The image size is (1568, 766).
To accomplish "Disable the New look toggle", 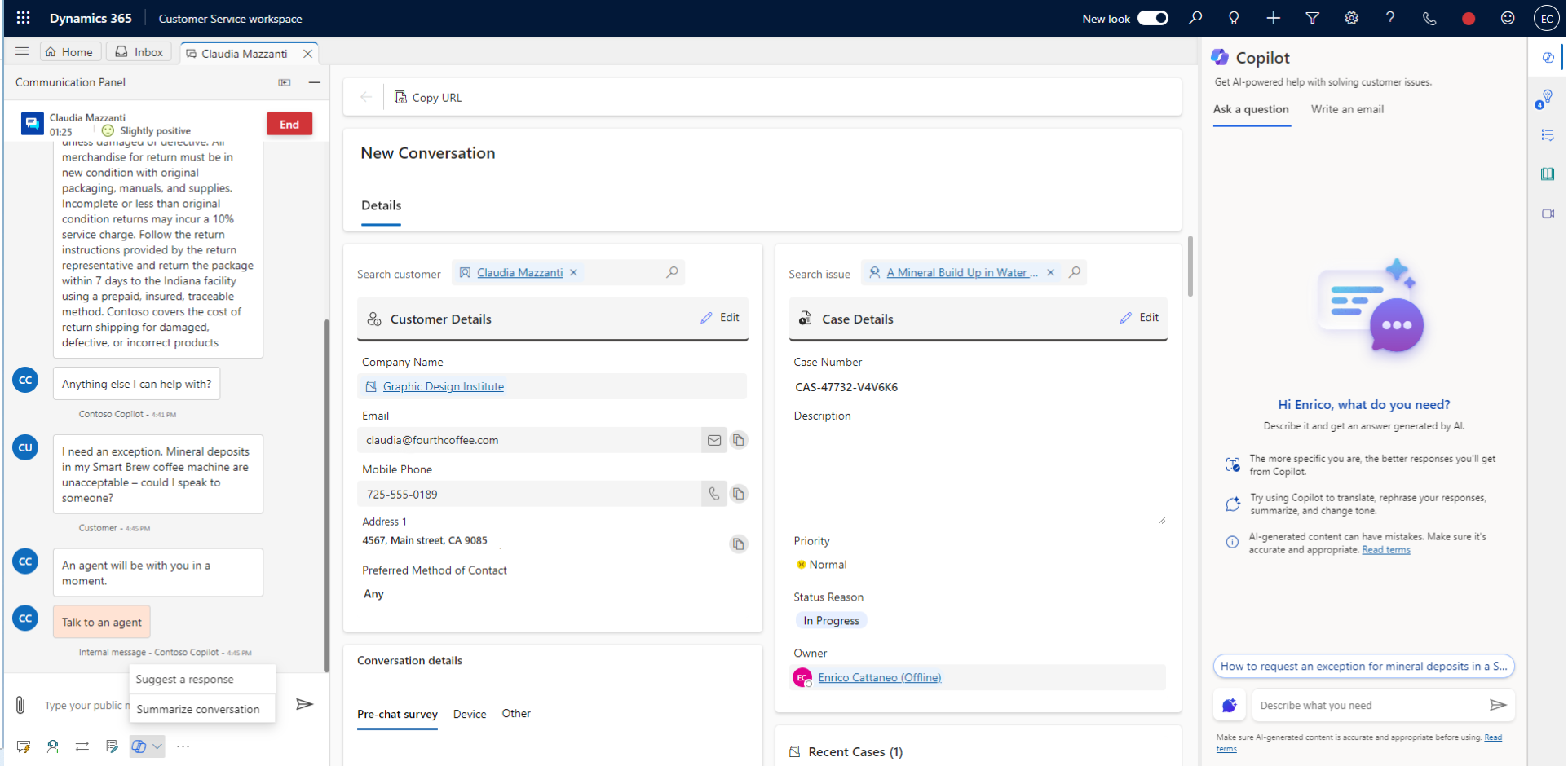I will click(x=1153, y=18).
